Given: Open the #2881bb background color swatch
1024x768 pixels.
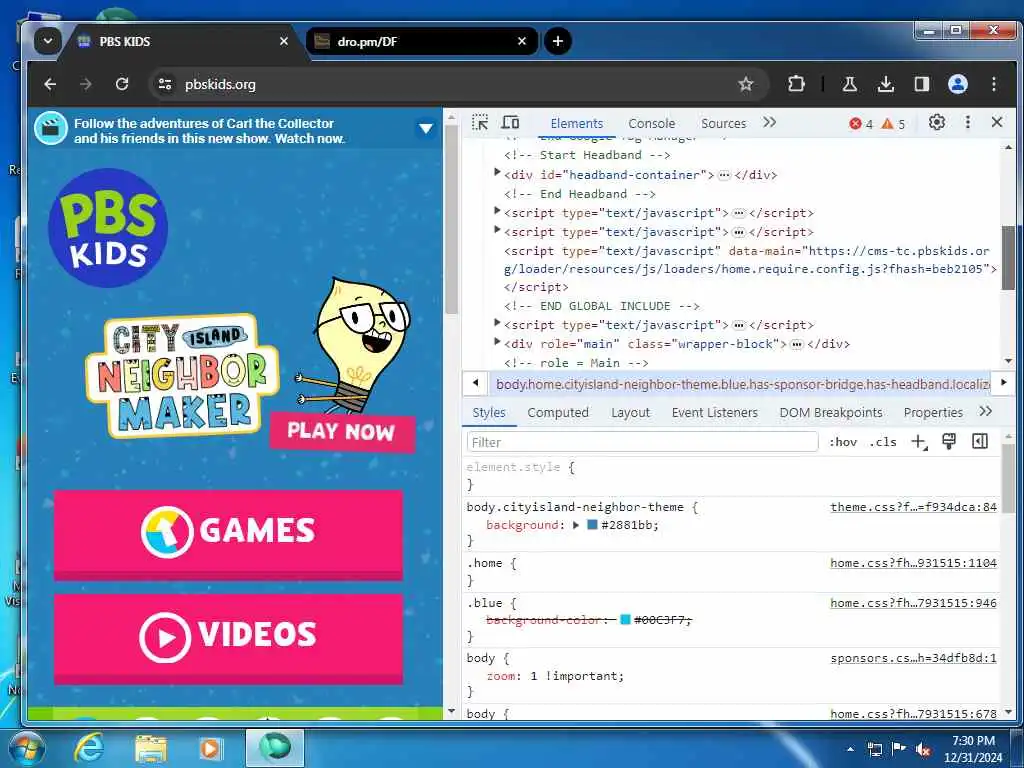Looking at the screenshot, I should point(592,524).
